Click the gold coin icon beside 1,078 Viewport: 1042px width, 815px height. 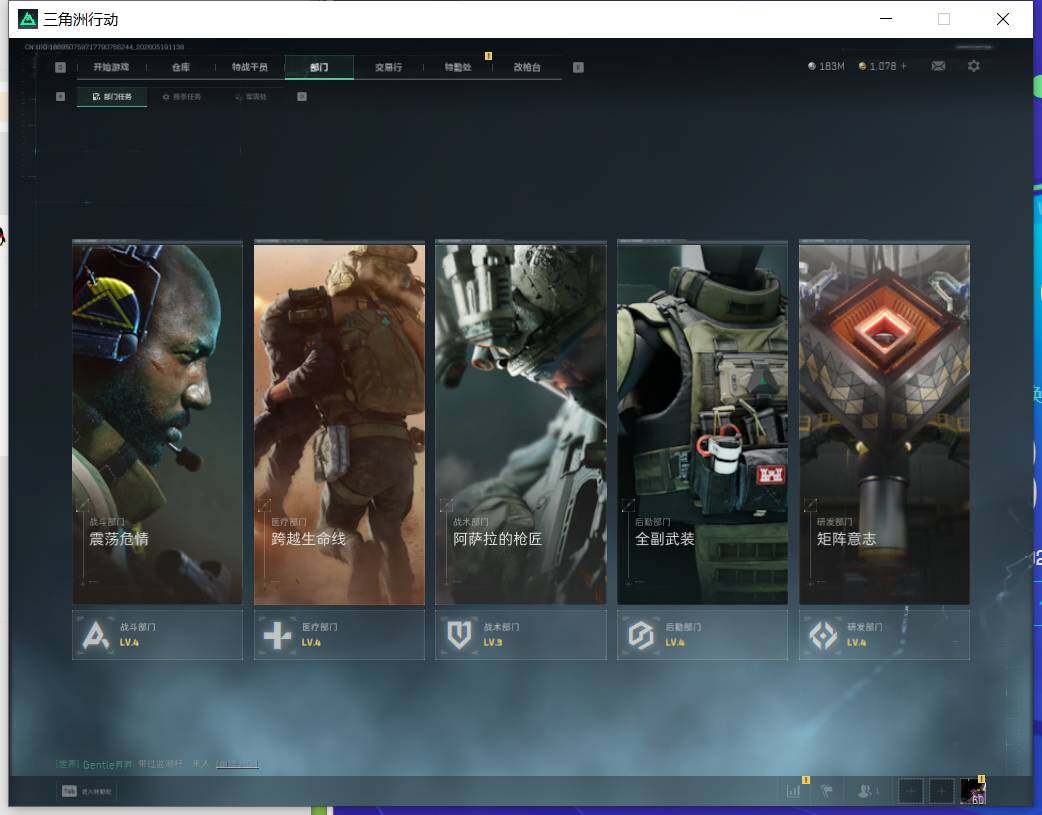coord(862,66)
